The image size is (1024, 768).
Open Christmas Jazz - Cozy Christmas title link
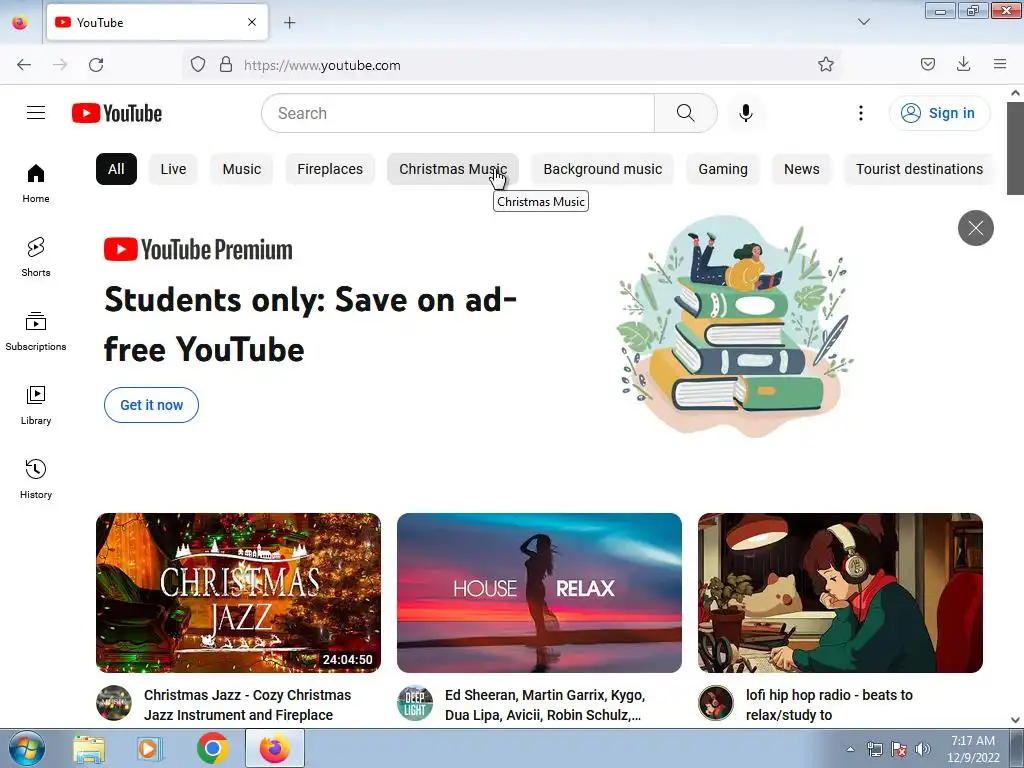[x=248, y=705]
